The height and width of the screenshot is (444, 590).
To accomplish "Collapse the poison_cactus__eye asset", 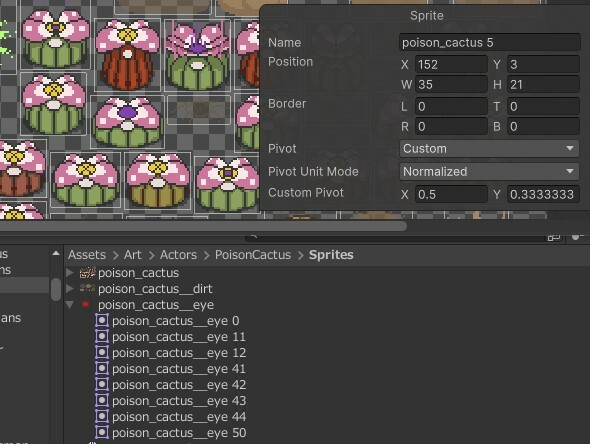I will pyautogui.click(x=70, y=305).
